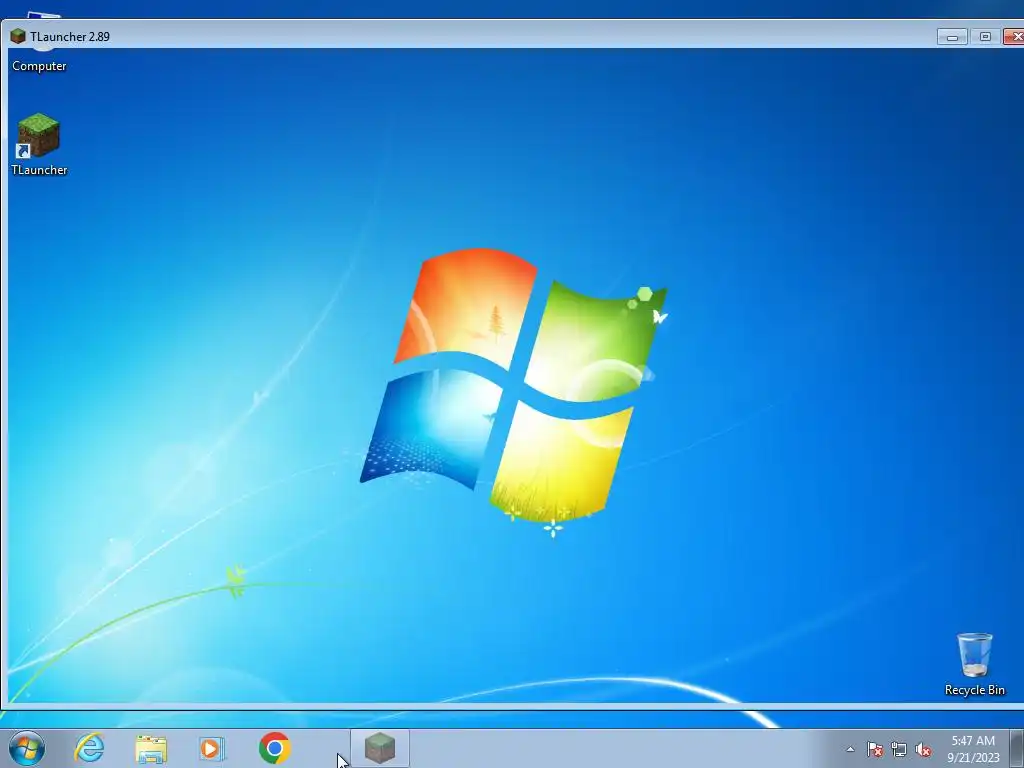This screenshot has height=768, width=1024.
Task: Minimize the TLauncher 2.89 window
Action: pyautogui.click(x=952, y=37)
